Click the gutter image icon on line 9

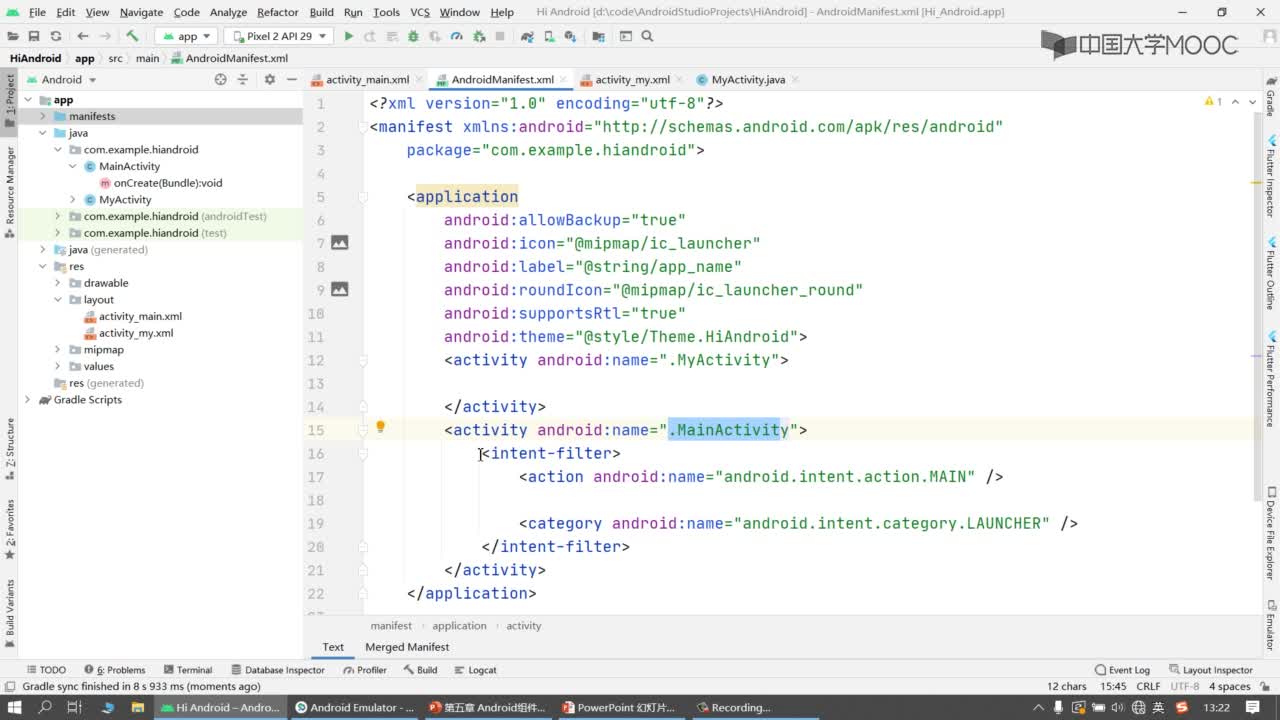[x=340, y=289]
